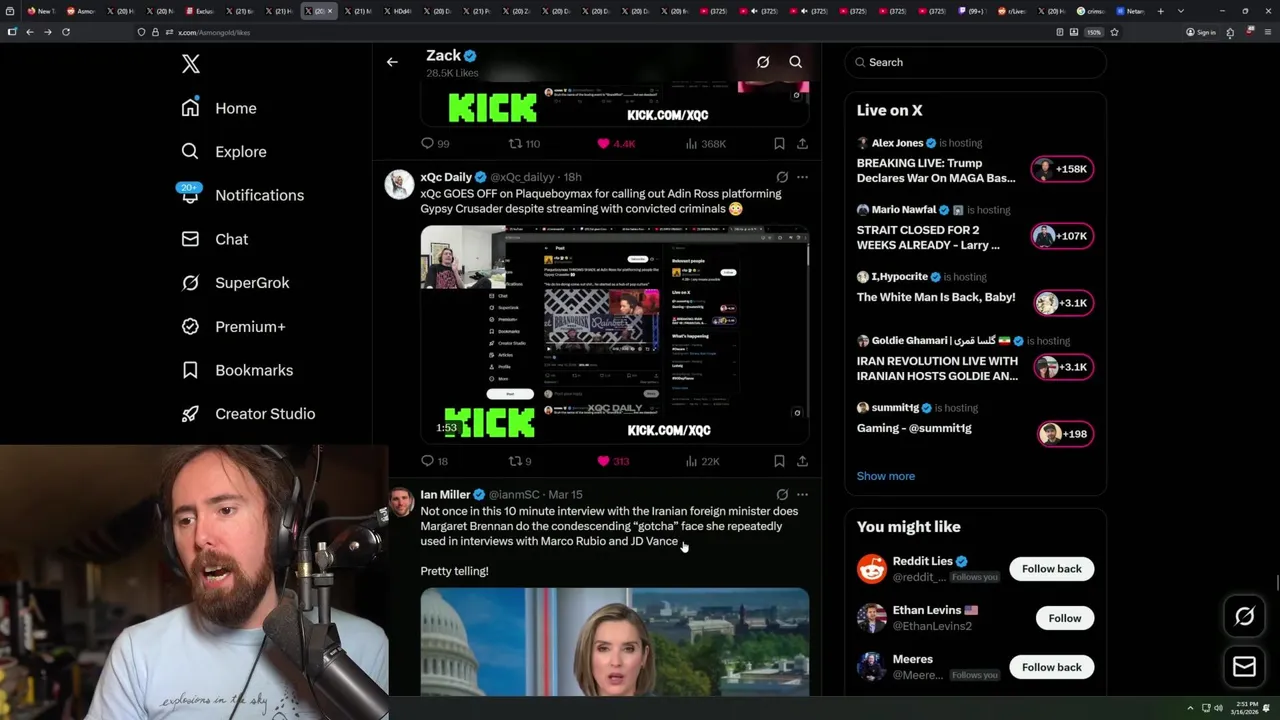Viewport: 1280px width, 720px height.
Task: Open Goldie Ghamari live broadcast
Action: (x=937, y=368)
